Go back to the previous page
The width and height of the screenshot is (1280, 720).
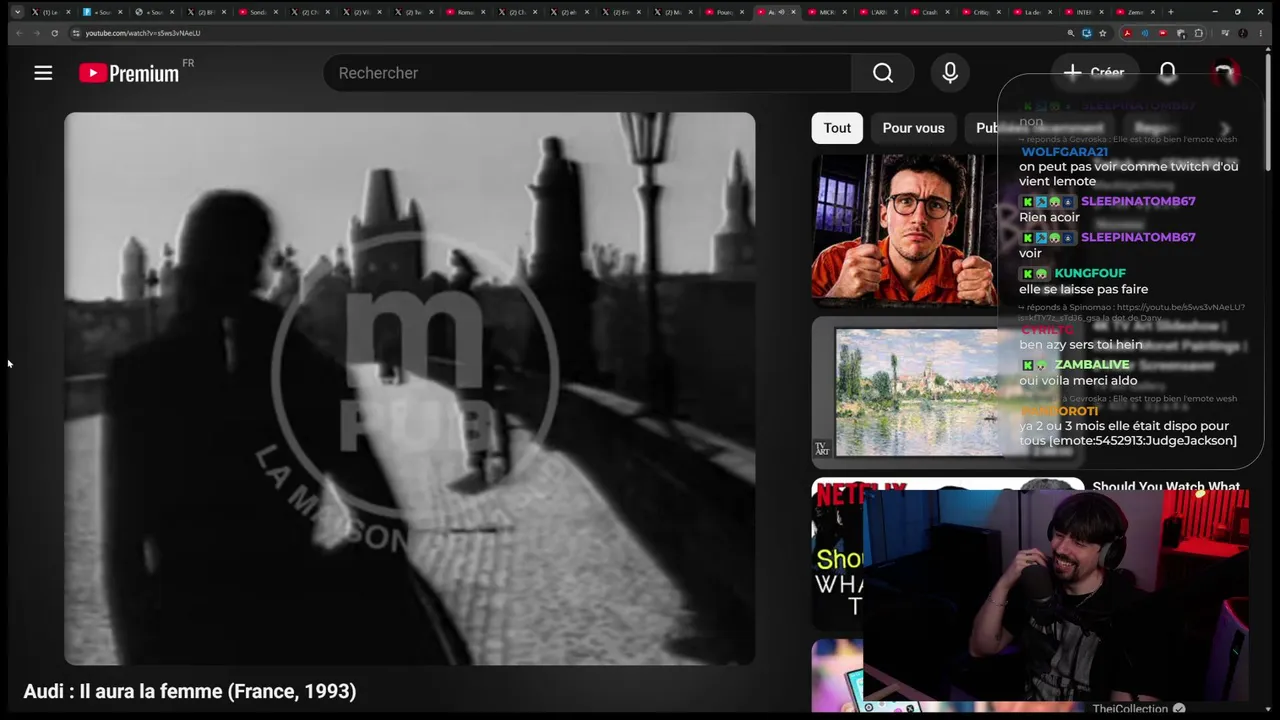pyautogui.click(x=19, y=33)
